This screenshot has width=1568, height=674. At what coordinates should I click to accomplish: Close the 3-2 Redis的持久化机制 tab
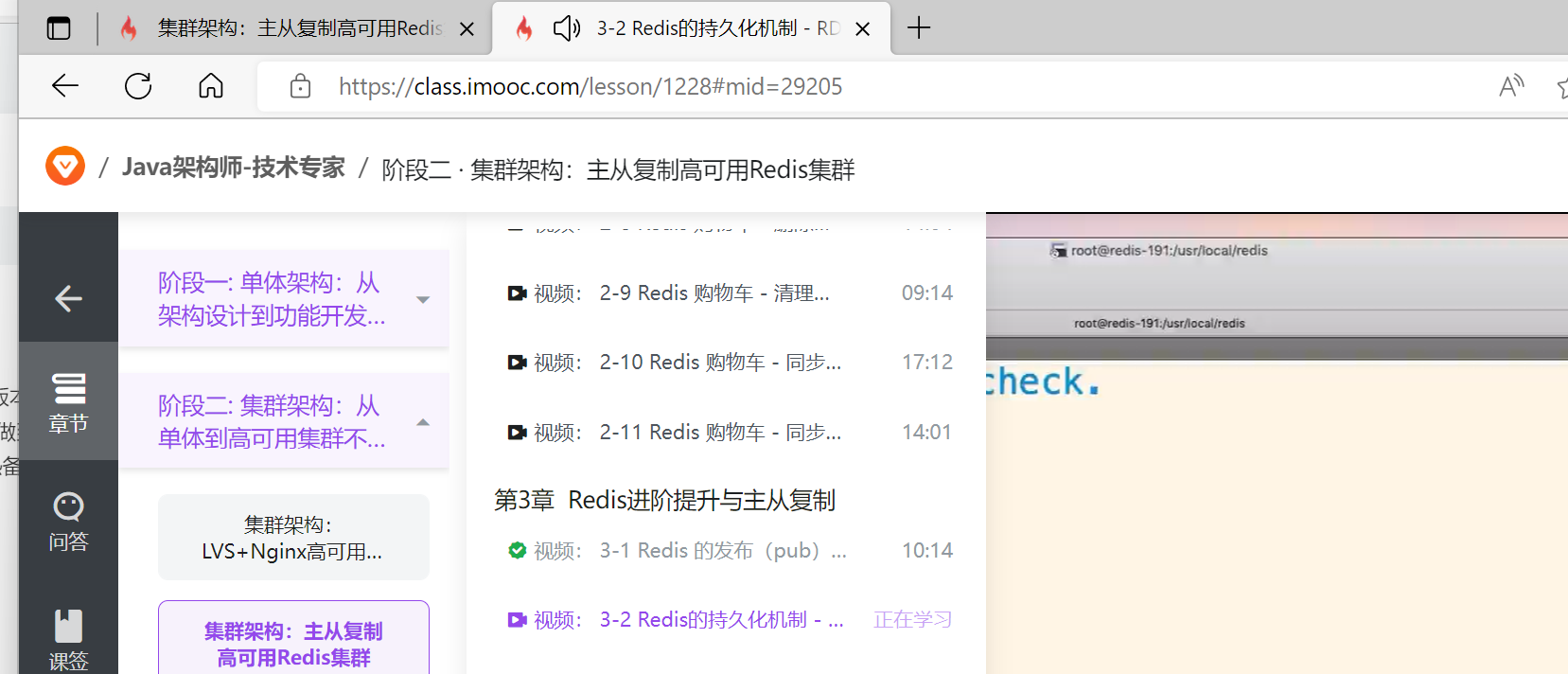coord(862,29)
